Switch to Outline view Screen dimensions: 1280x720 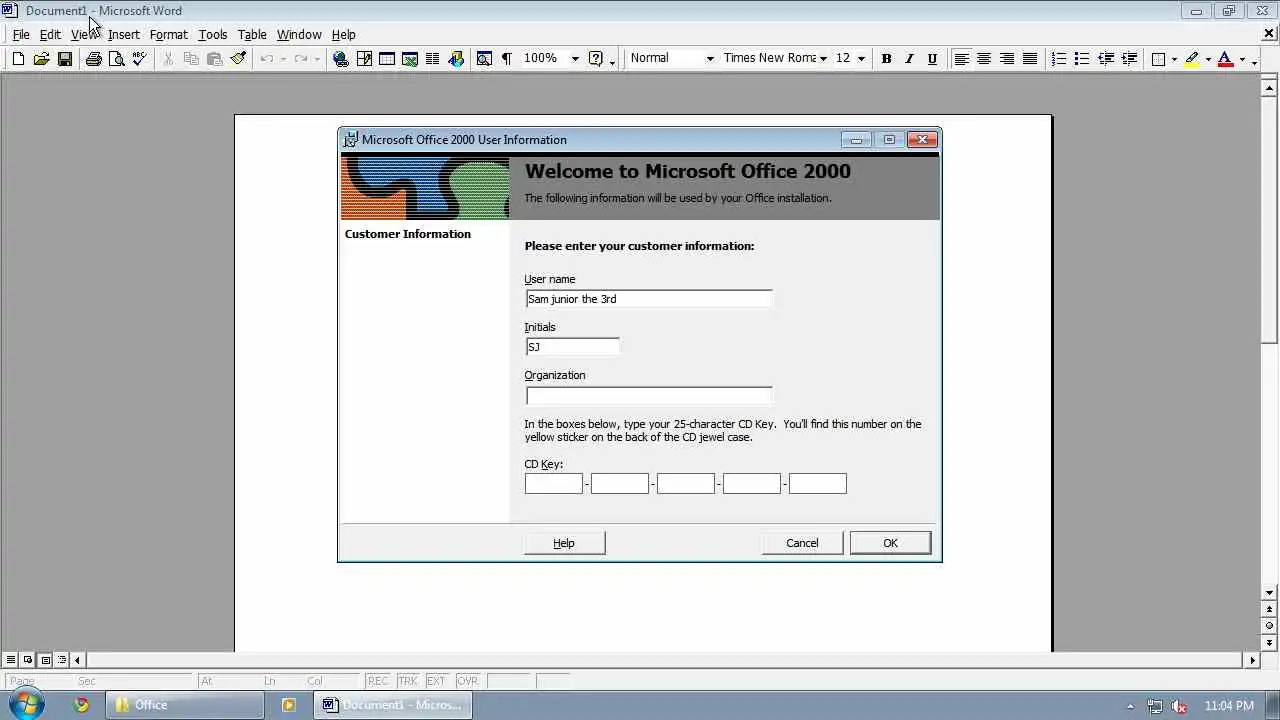point(62,660)
